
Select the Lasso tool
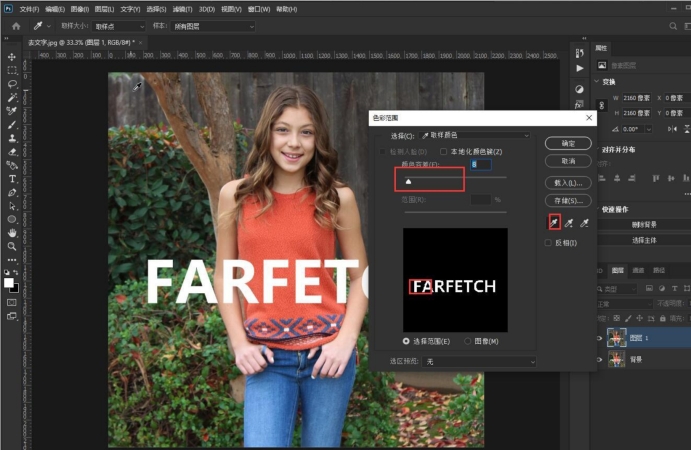coord(12,84)
